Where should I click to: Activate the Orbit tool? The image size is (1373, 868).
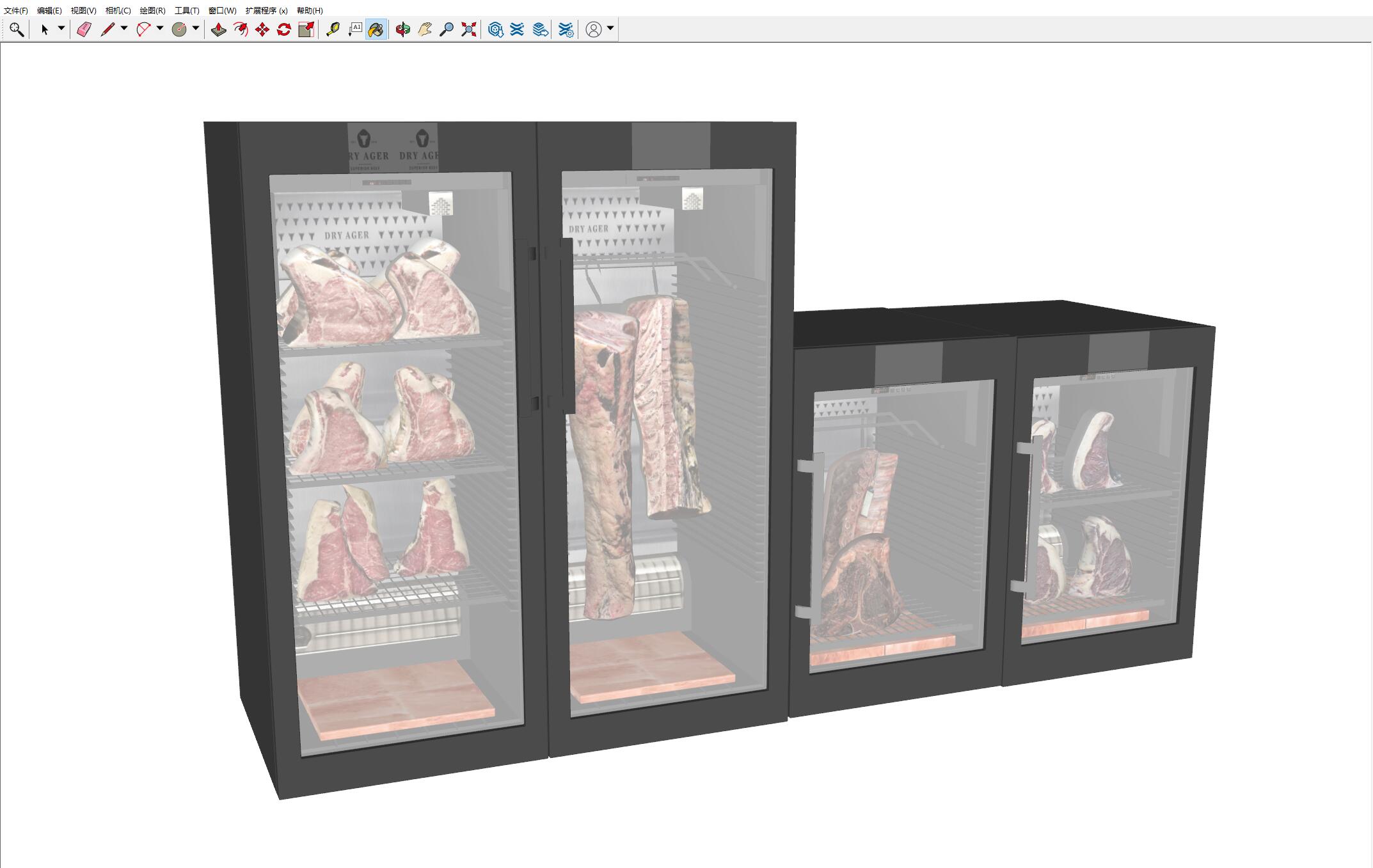(402, 29)
